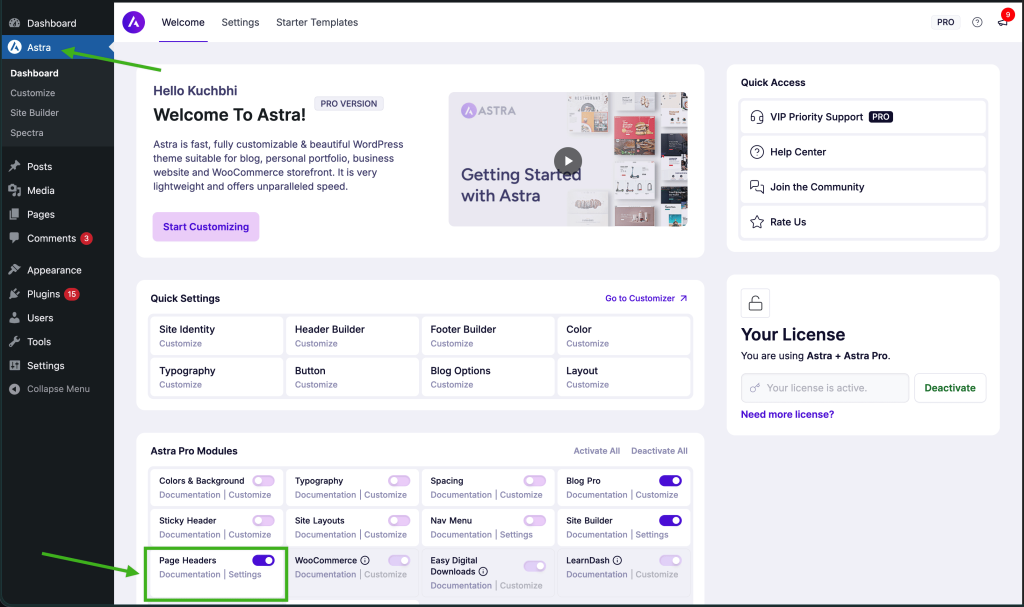Click the Astra logo in the top bar
The height and width of the screenshot is (607, 1024).
pos(133,22)
